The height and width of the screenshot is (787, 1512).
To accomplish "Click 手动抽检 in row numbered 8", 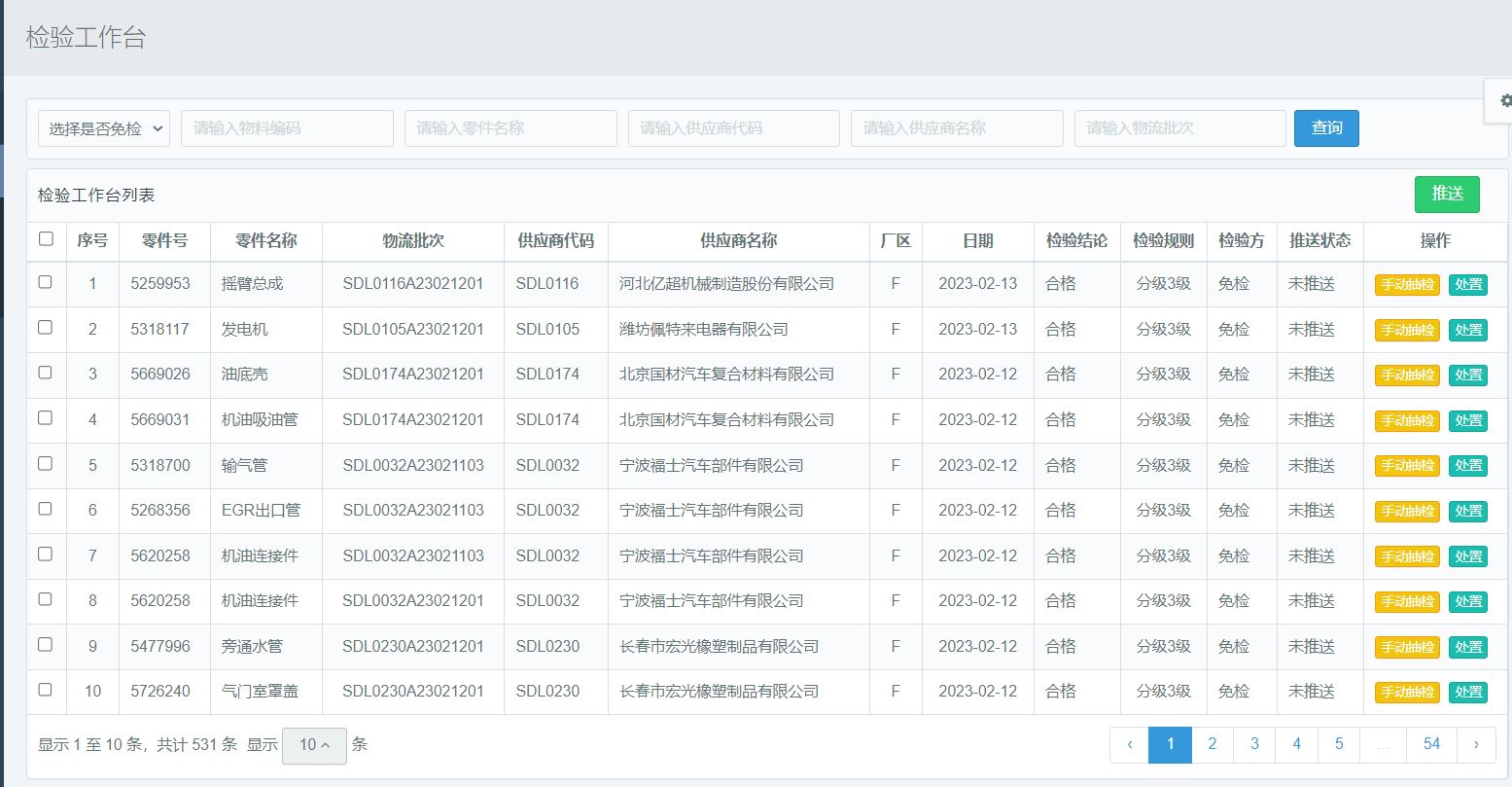I will click(1407, 602).
